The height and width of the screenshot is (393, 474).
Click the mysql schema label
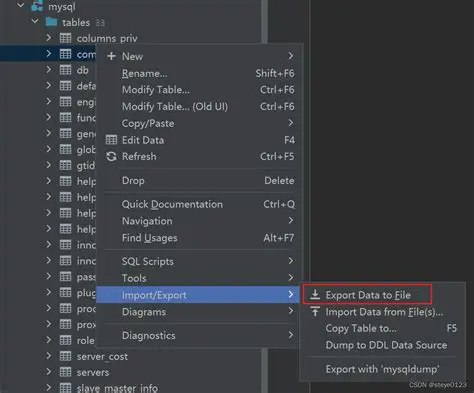pos(62,6)
